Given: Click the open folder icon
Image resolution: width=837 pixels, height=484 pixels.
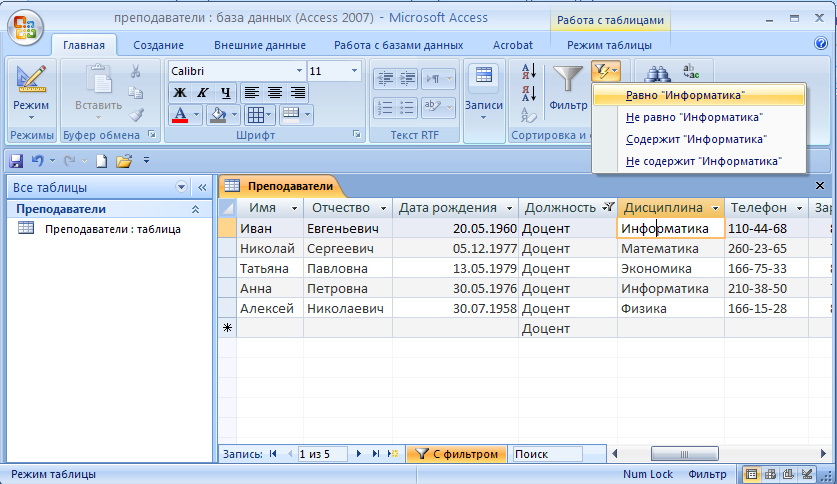Looking at the screenshot, I should (124, 161).
